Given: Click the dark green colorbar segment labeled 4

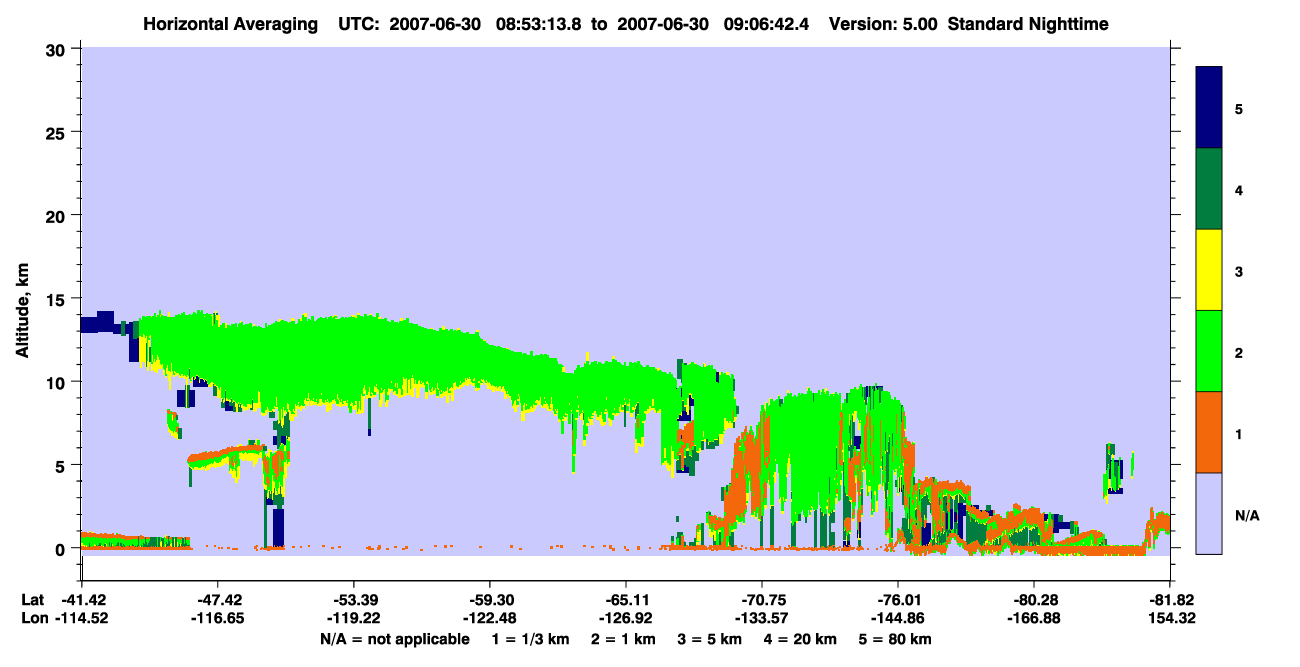Looking at the screenshot, I should tap(1209, 189).
